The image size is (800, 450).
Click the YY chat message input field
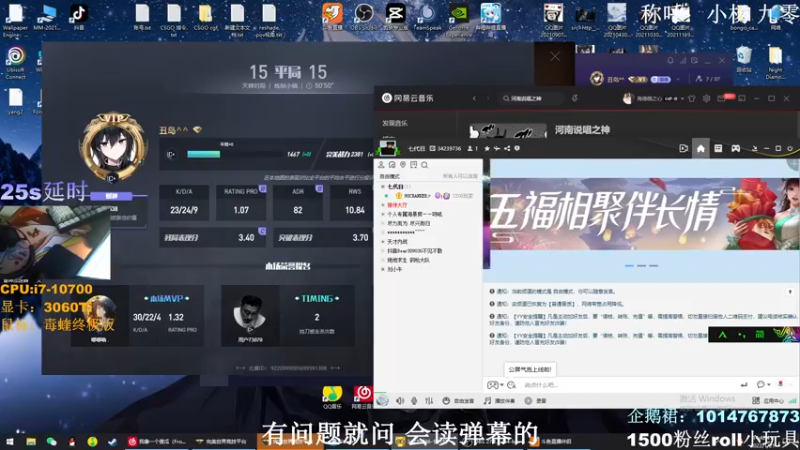click(628, 385)
